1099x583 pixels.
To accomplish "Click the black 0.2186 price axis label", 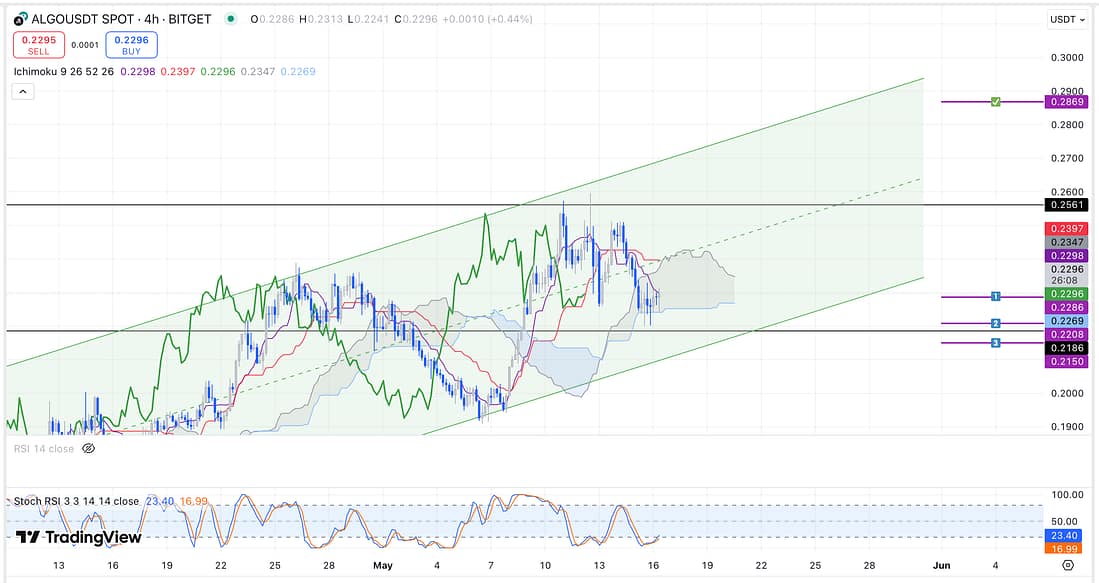I will coord(1064,347).
